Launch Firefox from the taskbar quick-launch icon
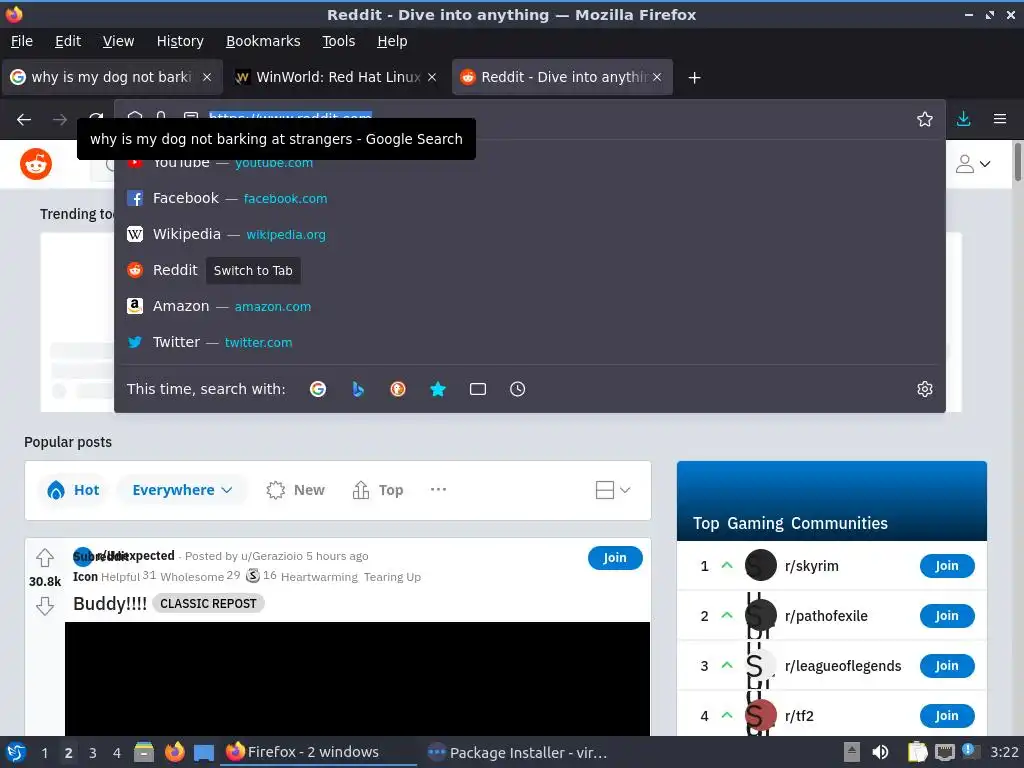The height and width of the screenshot is (768, 1024). pos(174,752)
